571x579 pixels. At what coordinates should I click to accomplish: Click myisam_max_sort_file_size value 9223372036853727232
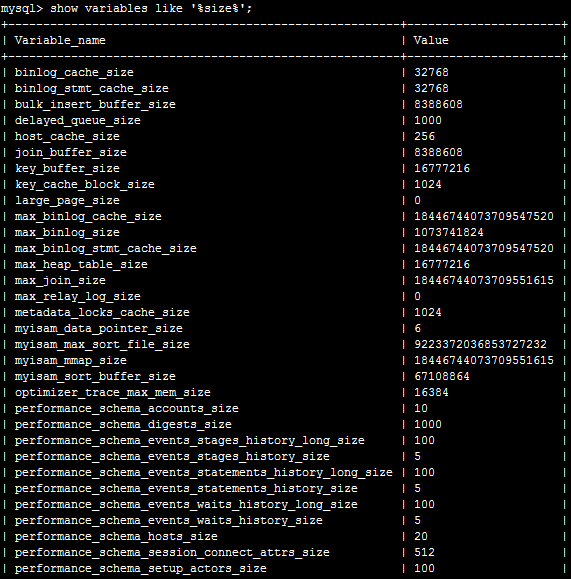480,344
